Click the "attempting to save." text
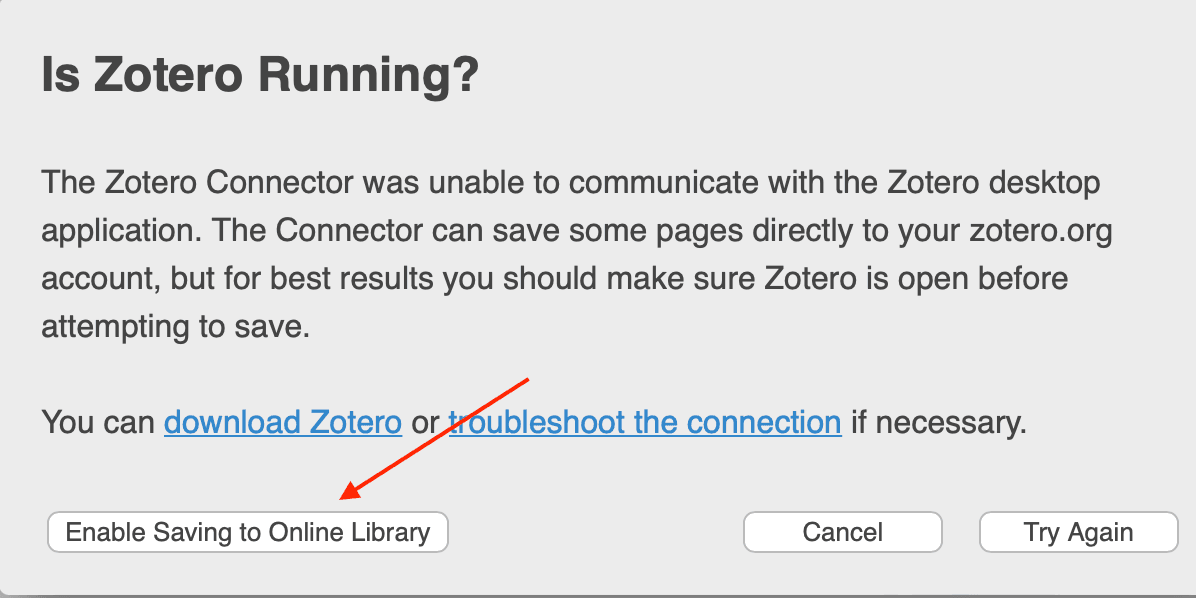This screenshot has width=1196, height=598. [175, 325]
